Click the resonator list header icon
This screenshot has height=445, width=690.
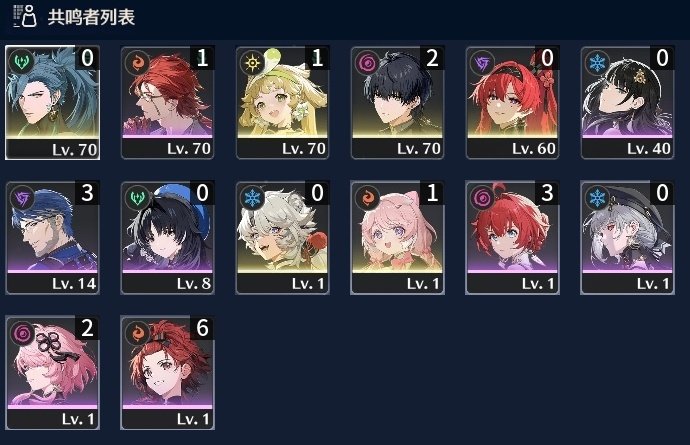25,16
